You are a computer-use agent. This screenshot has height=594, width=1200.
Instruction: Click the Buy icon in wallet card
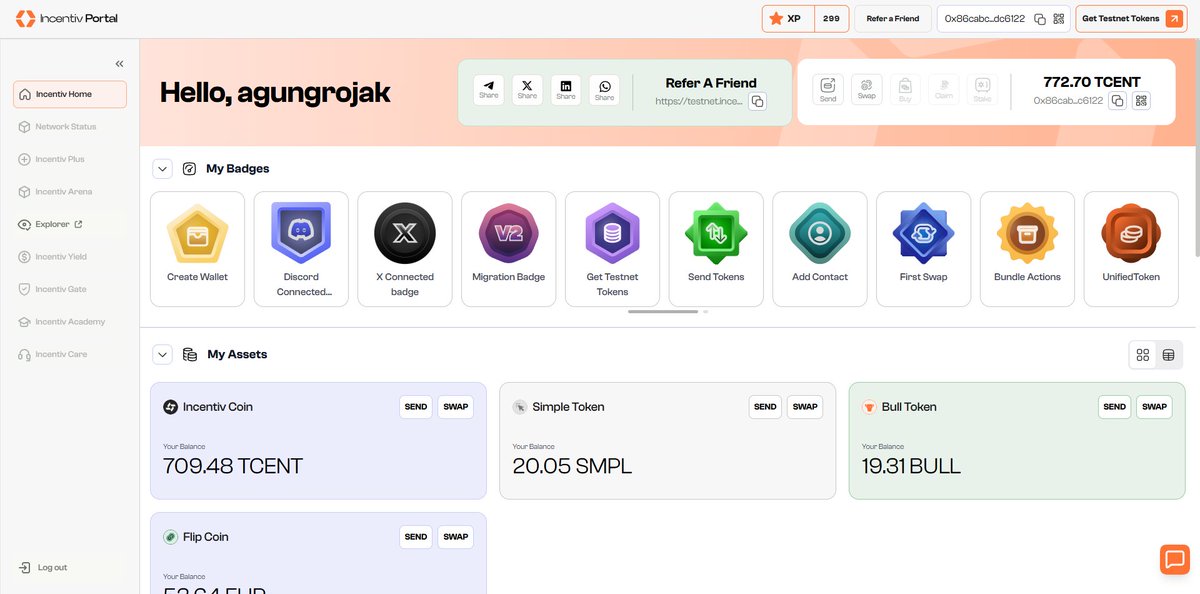coord(905,90)
